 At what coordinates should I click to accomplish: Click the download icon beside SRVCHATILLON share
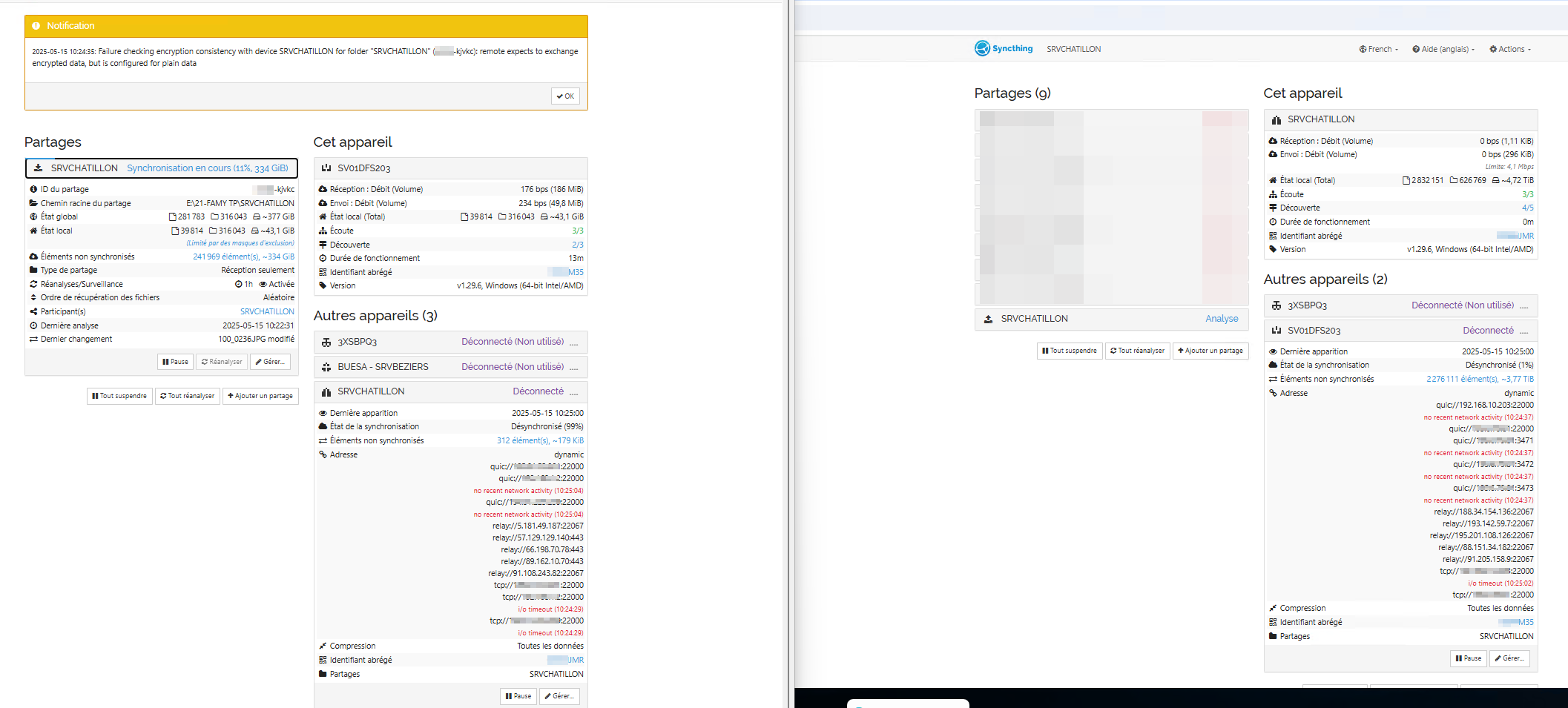click(x=38, y=168)
